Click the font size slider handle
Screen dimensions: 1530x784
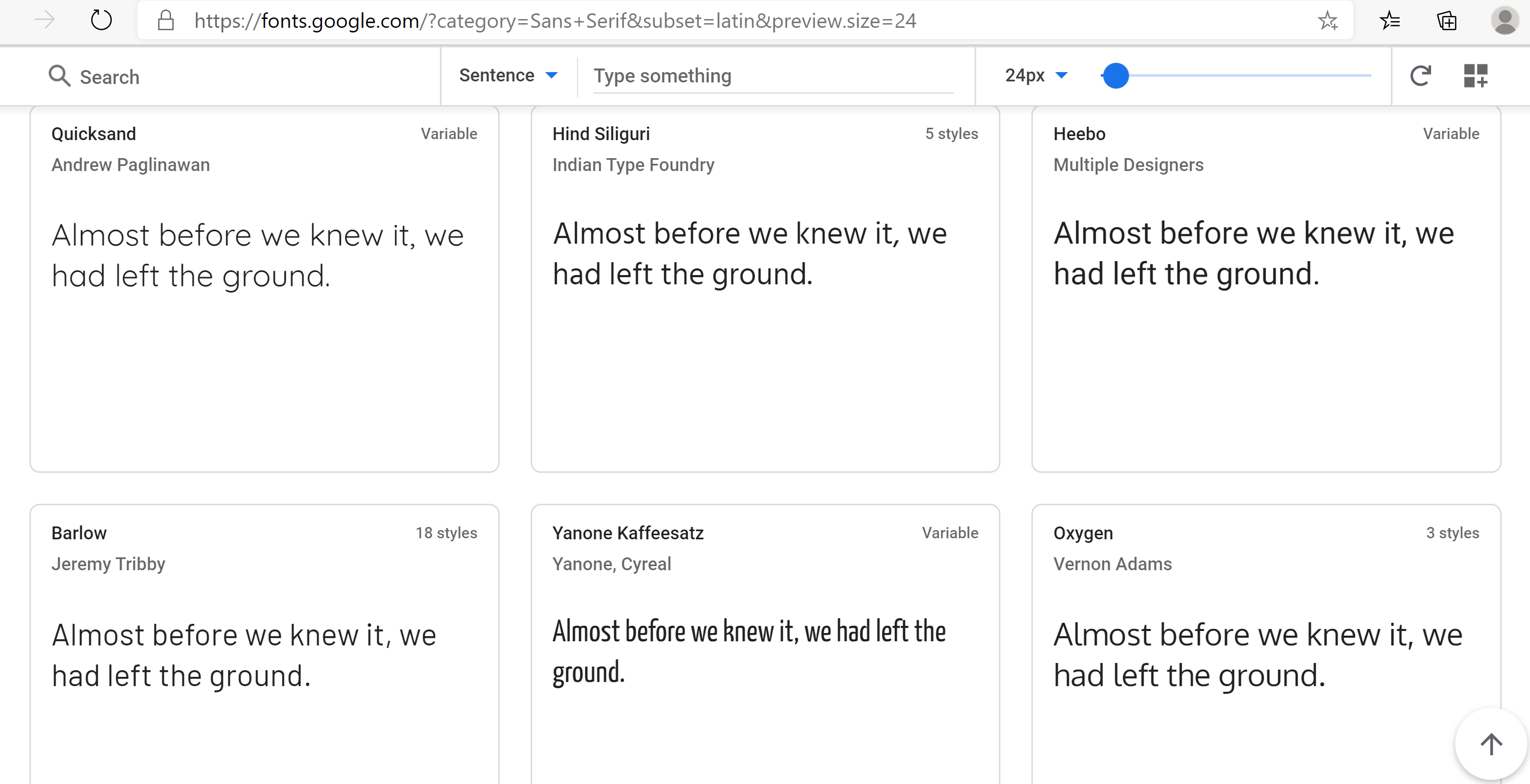click(1115, 75)
